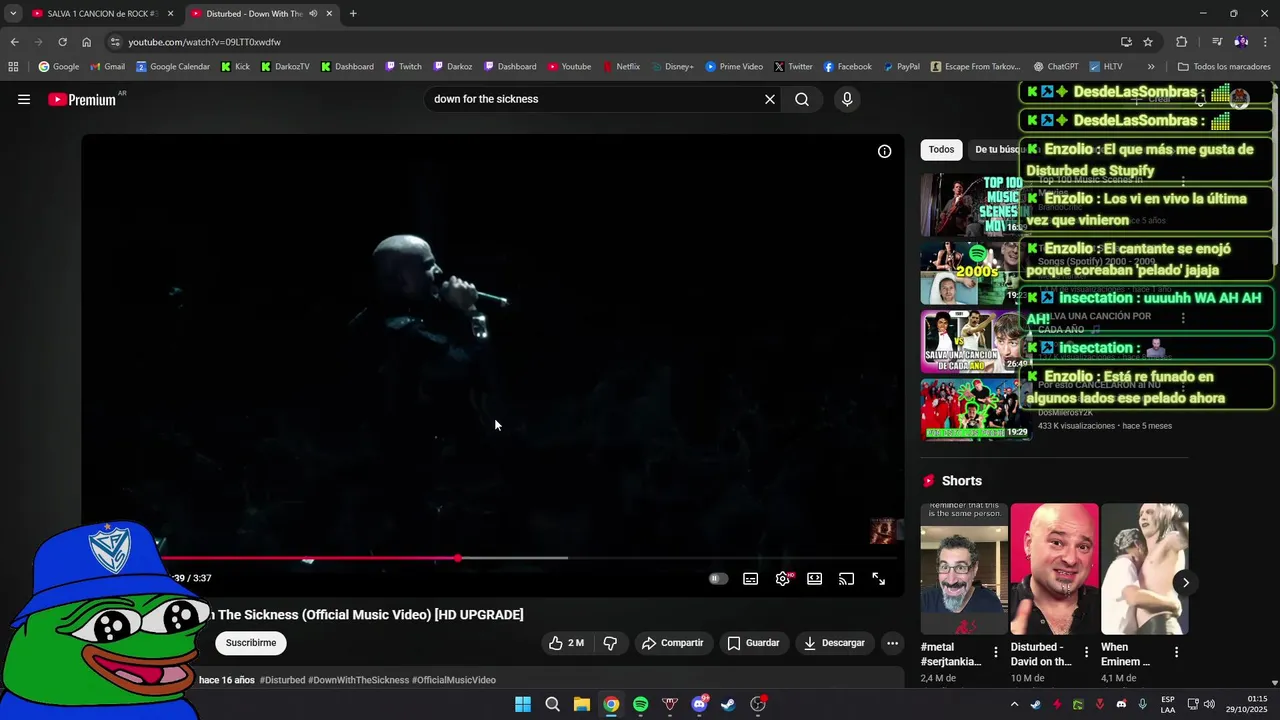Open Discord from the taskbar

(x=700, y=704)
